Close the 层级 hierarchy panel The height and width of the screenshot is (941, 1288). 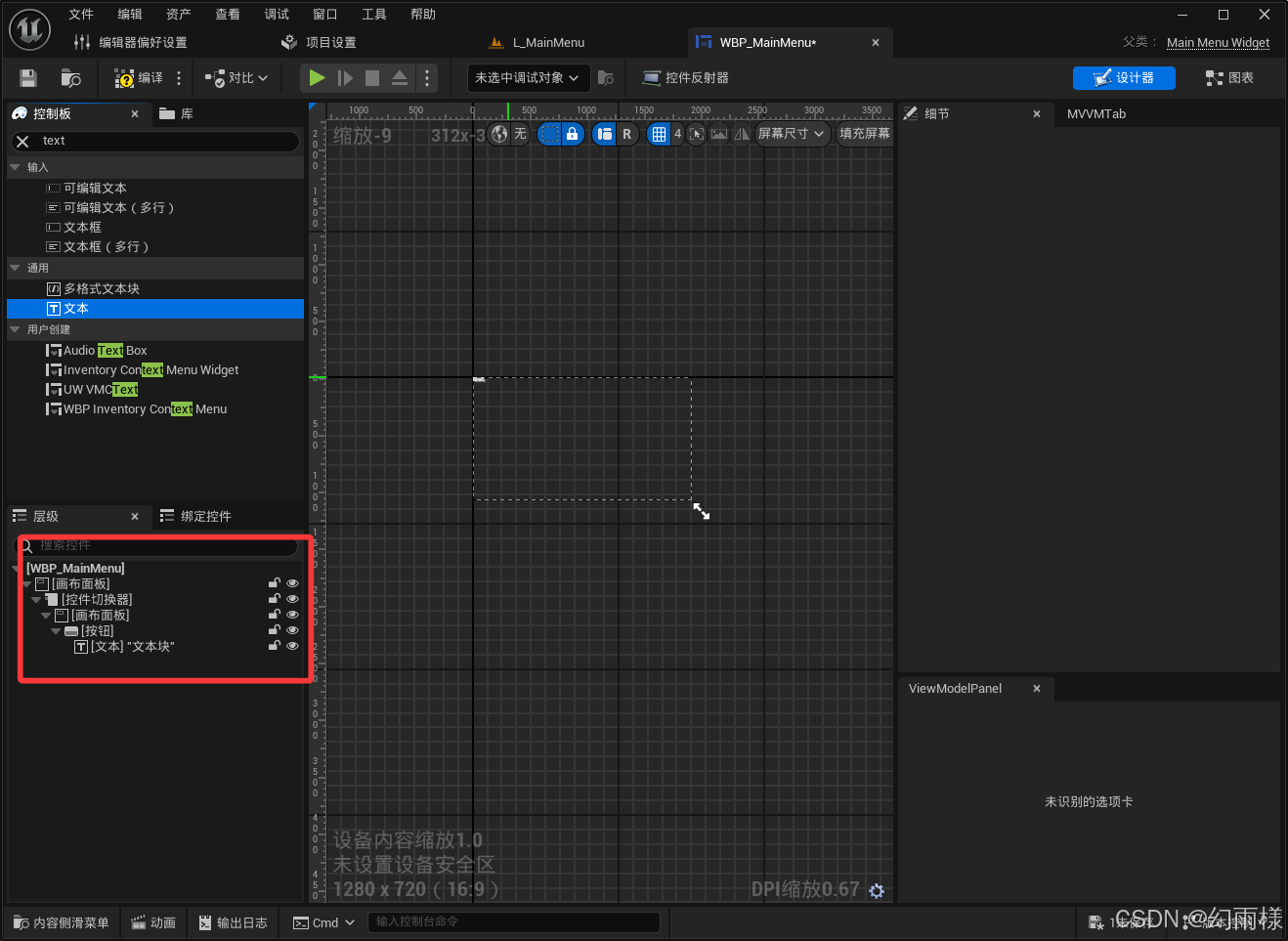pyautogui.click(x=135, y=517)
